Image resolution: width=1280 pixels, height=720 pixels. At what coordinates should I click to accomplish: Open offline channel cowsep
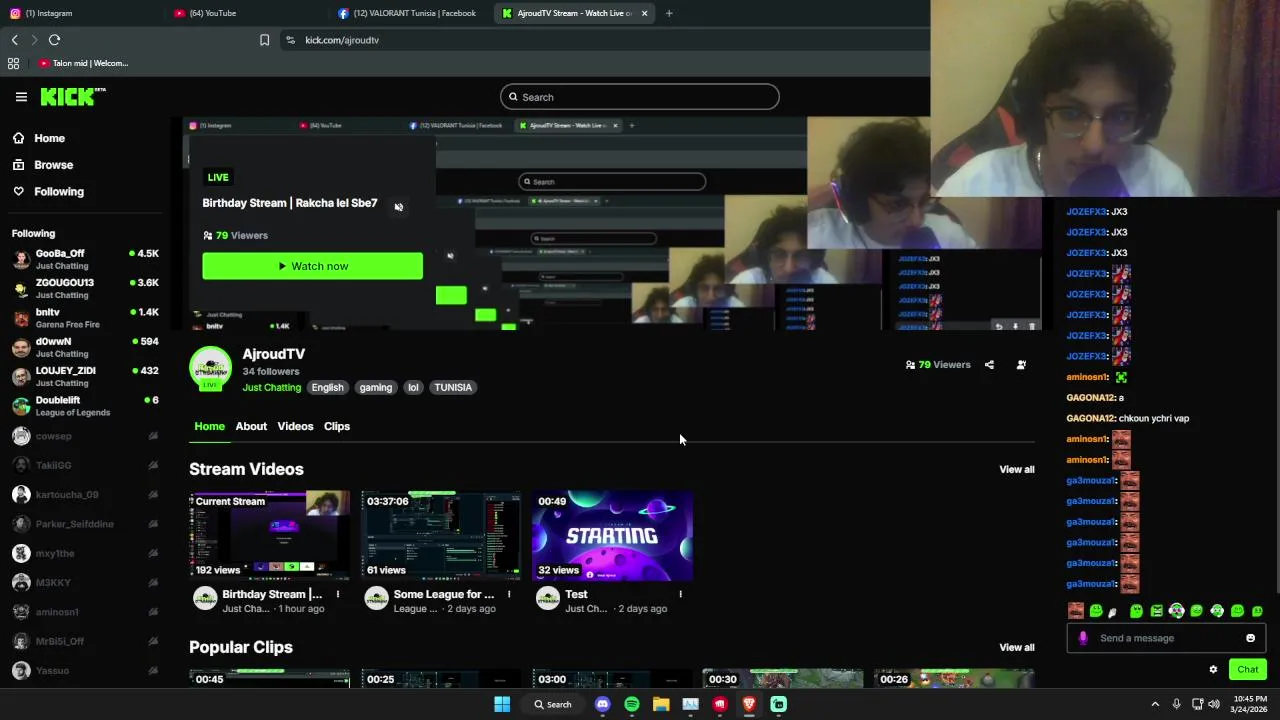[86, 436]
